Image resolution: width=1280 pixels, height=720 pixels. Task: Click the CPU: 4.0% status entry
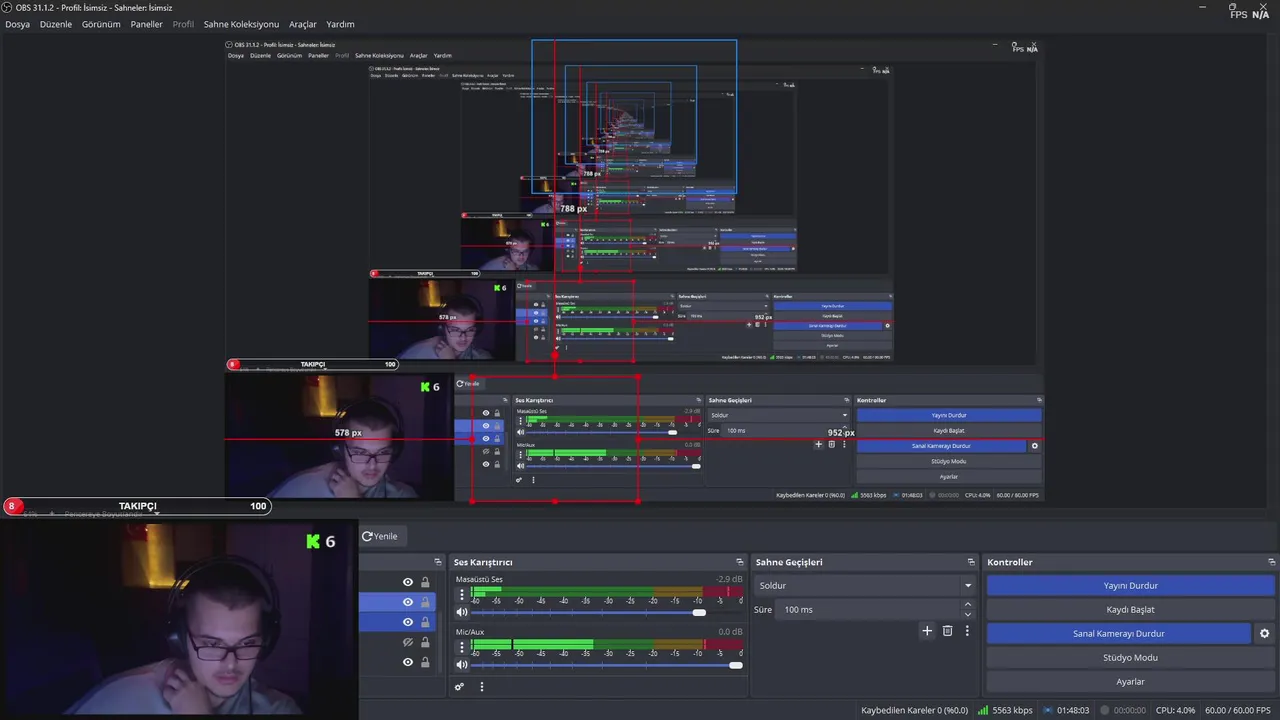1175,710
